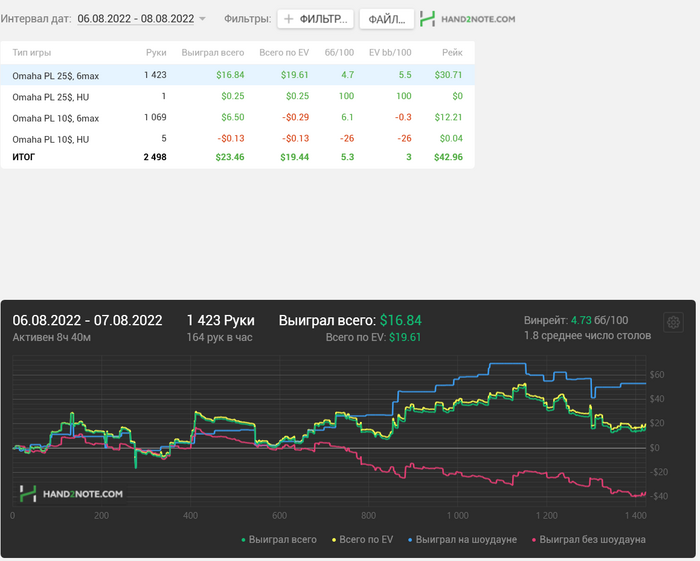This screenshot has height=561, width=700.
Task: Click the $23.46 total won cell
Action: [230, 157]
